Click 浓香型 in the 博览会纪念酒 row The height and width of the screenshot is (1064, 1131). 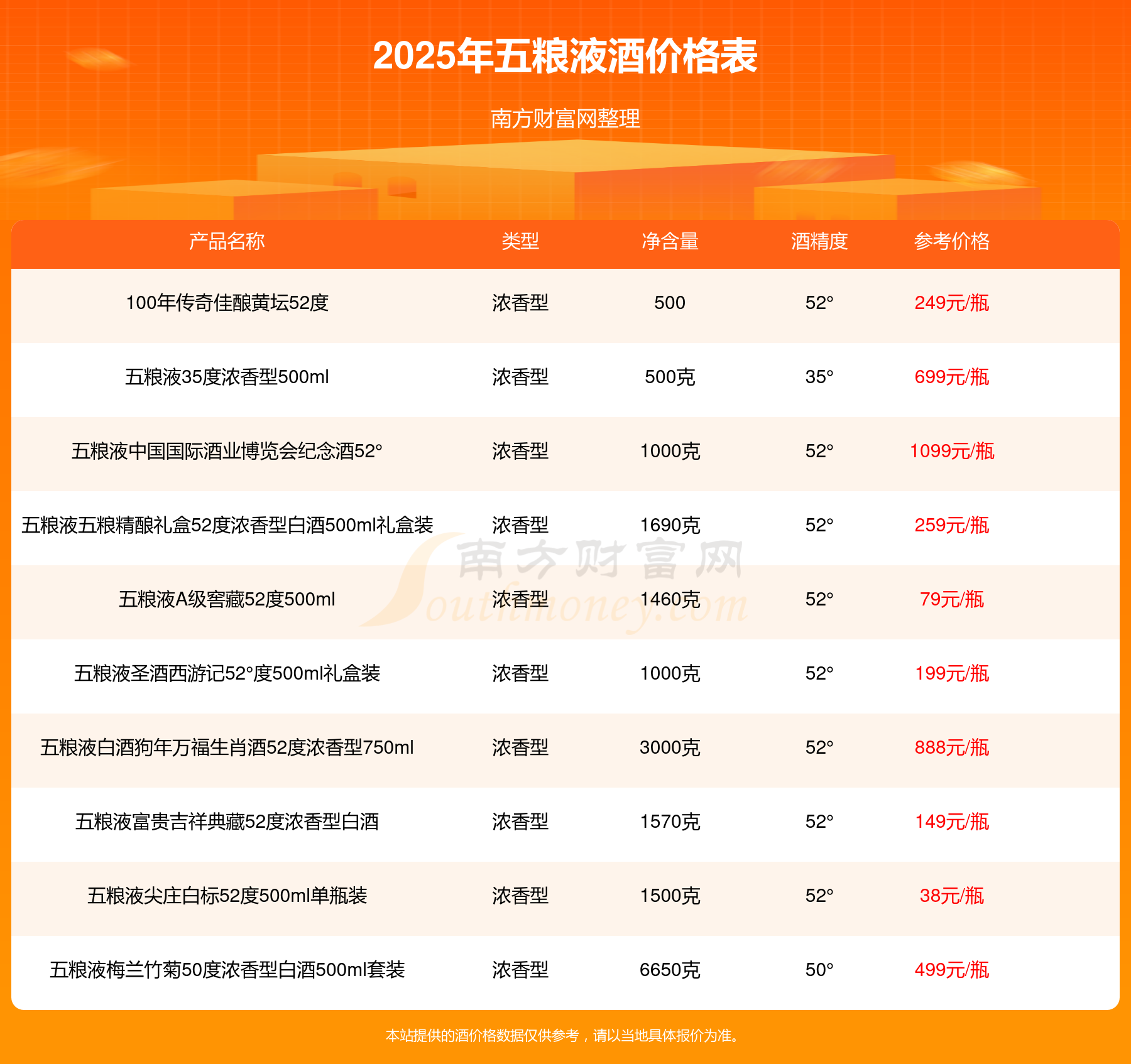click(520, 451)
